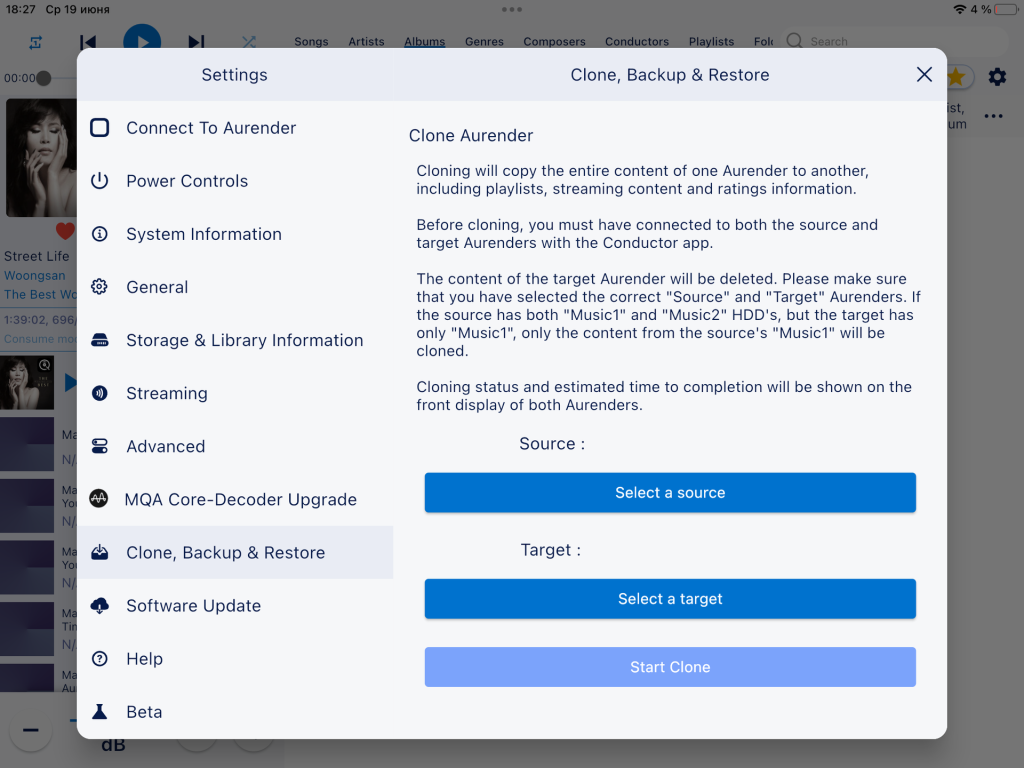Select Clone, Backup & Restore item
The width and height of the screenshot is (1024, 768).
(x=235, y=552)
